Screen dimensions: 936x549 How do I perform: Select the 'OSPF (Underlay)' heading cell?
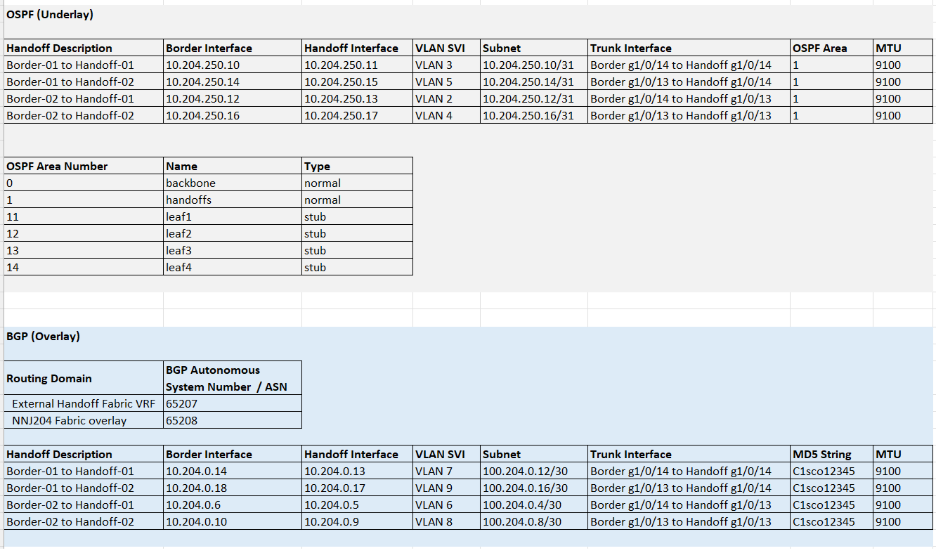pos(84,14)
